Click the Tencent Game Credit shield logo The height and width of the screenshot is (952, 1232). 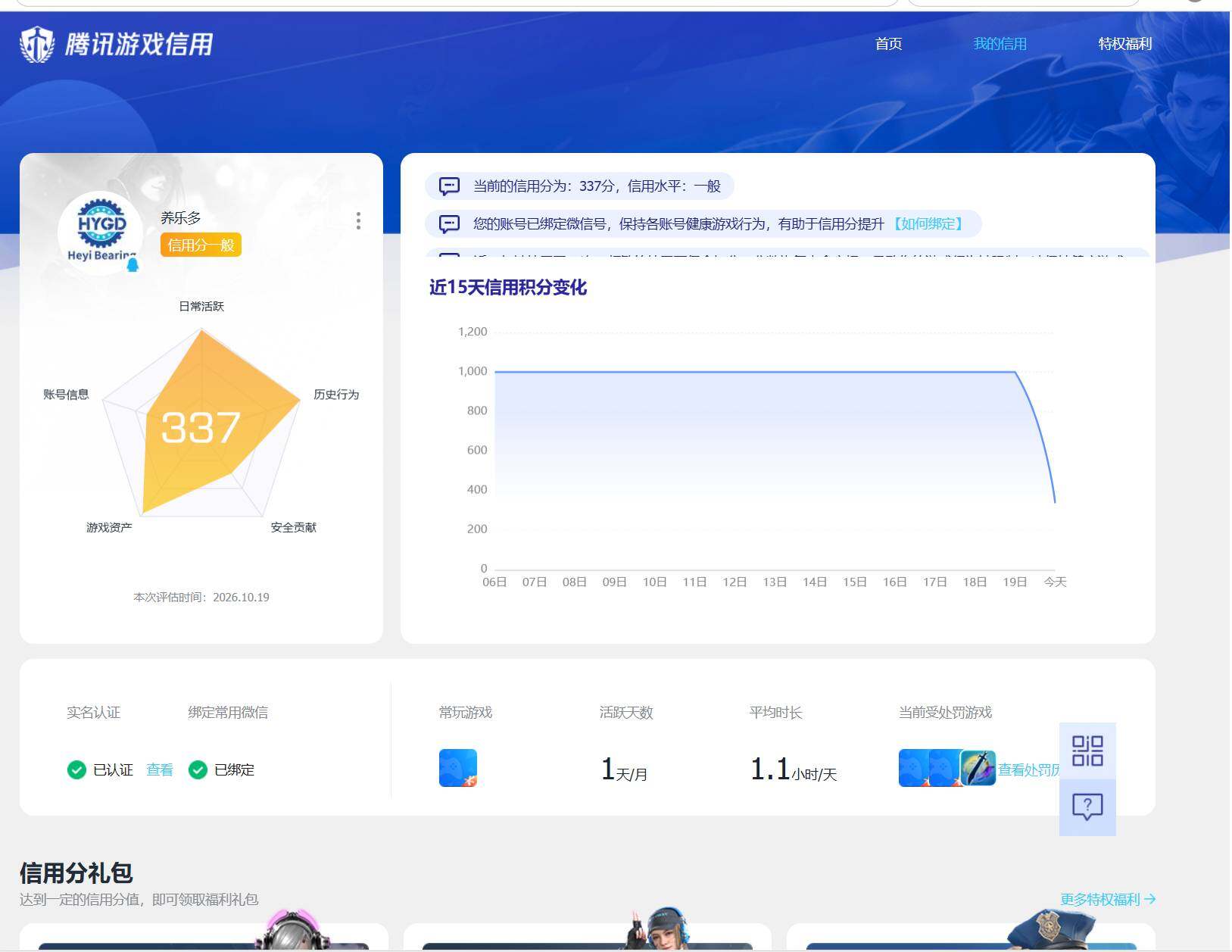tap(37, 44)
